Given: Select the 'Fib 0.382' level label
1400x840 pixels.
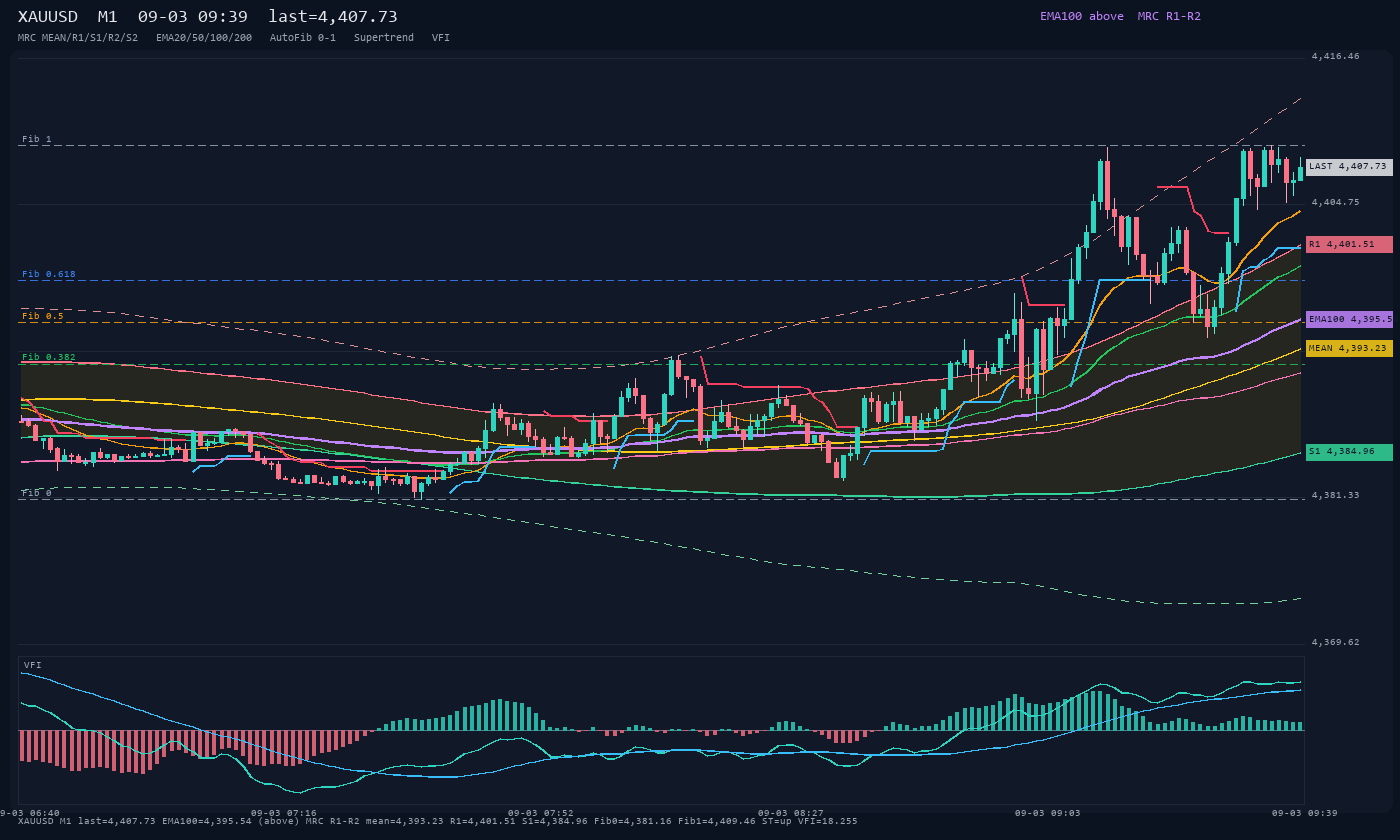Looking at the screenshot, I should pyautogui.click(x=49, y=357).
